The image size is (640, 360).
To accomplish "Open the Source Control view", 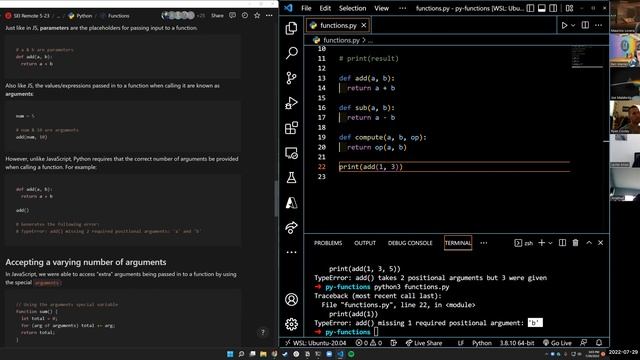I will tap(291, 78).
